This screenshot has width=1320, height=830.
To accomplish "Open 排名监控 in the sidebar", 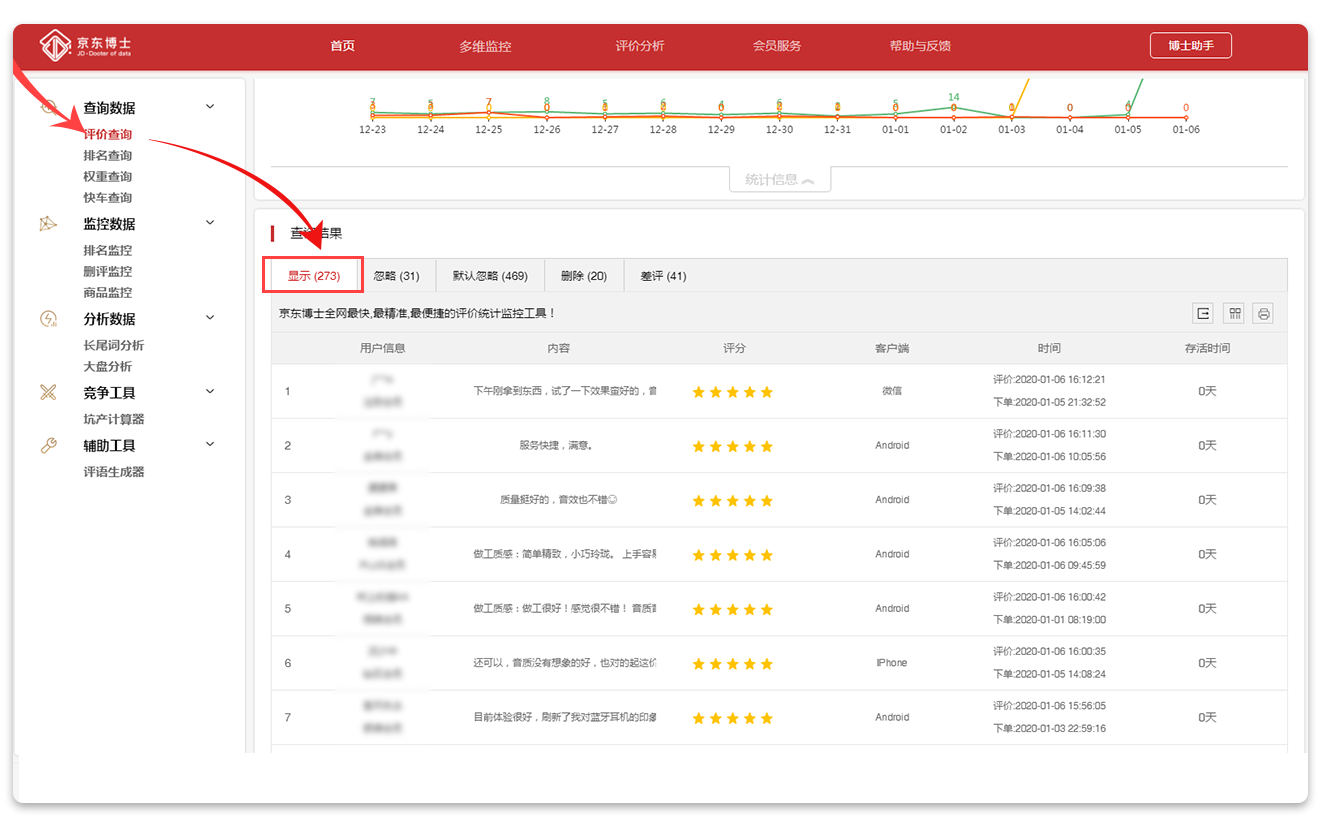I will click(108, 251).
